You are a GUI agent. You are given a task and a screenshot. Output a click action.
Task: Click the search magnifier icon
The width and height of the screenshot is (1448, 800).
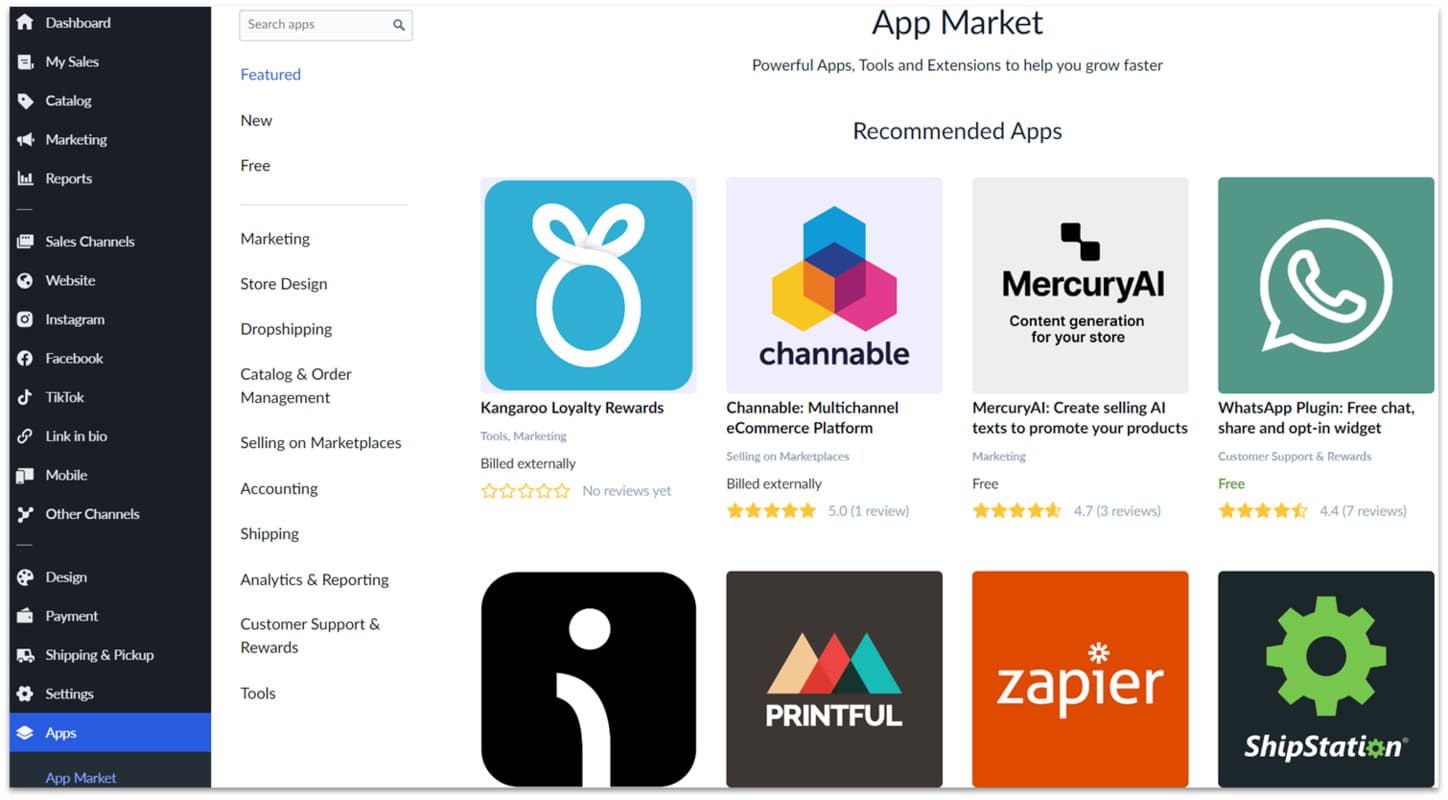click(x=399, y=25)
